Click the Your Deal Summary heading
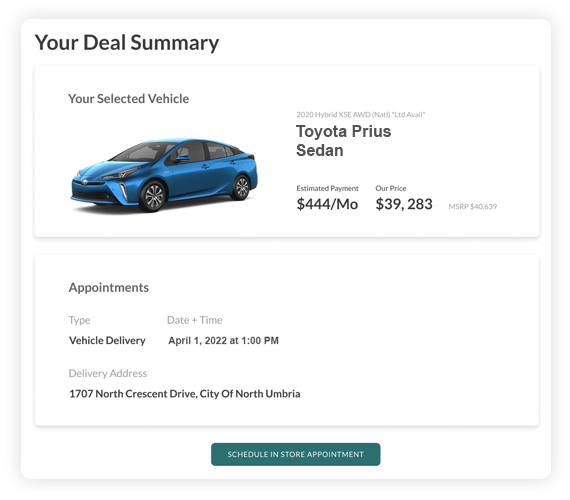Viewport: 570px width, 500px height. (x=127, y=43)
